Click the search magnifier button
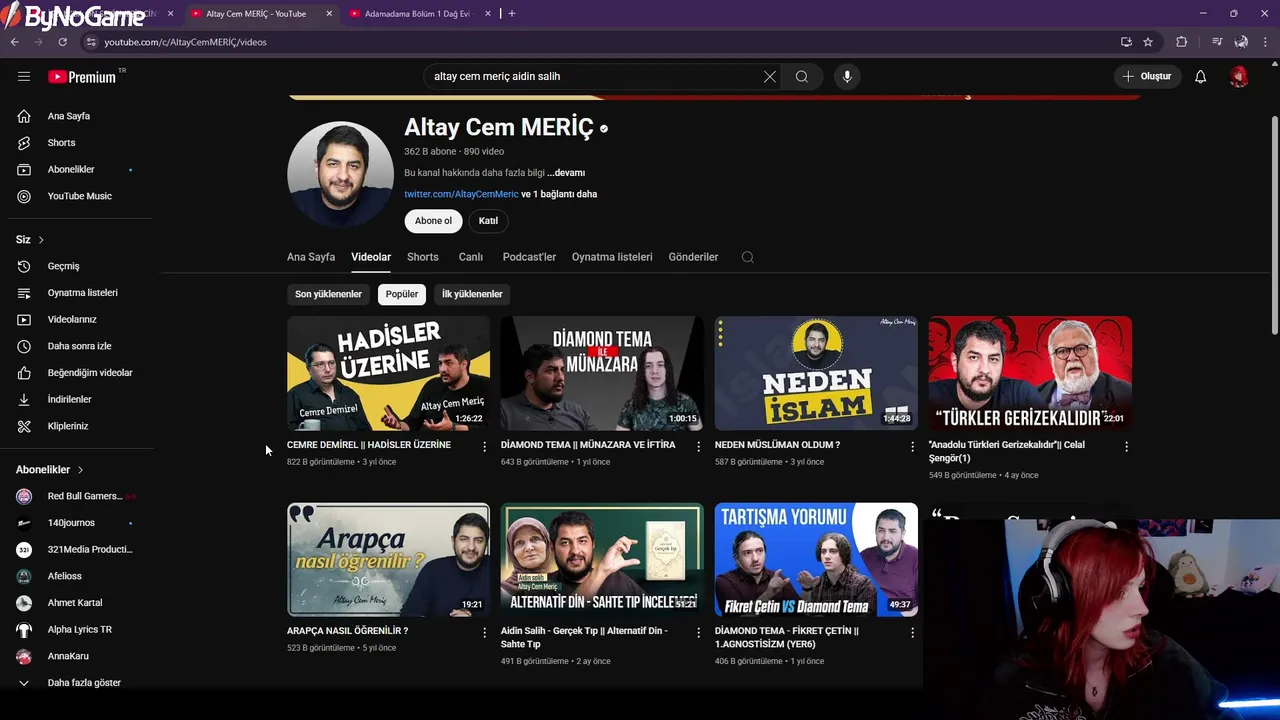The width and height of the screenshot is (1280, 720). [x=802, y=76]
